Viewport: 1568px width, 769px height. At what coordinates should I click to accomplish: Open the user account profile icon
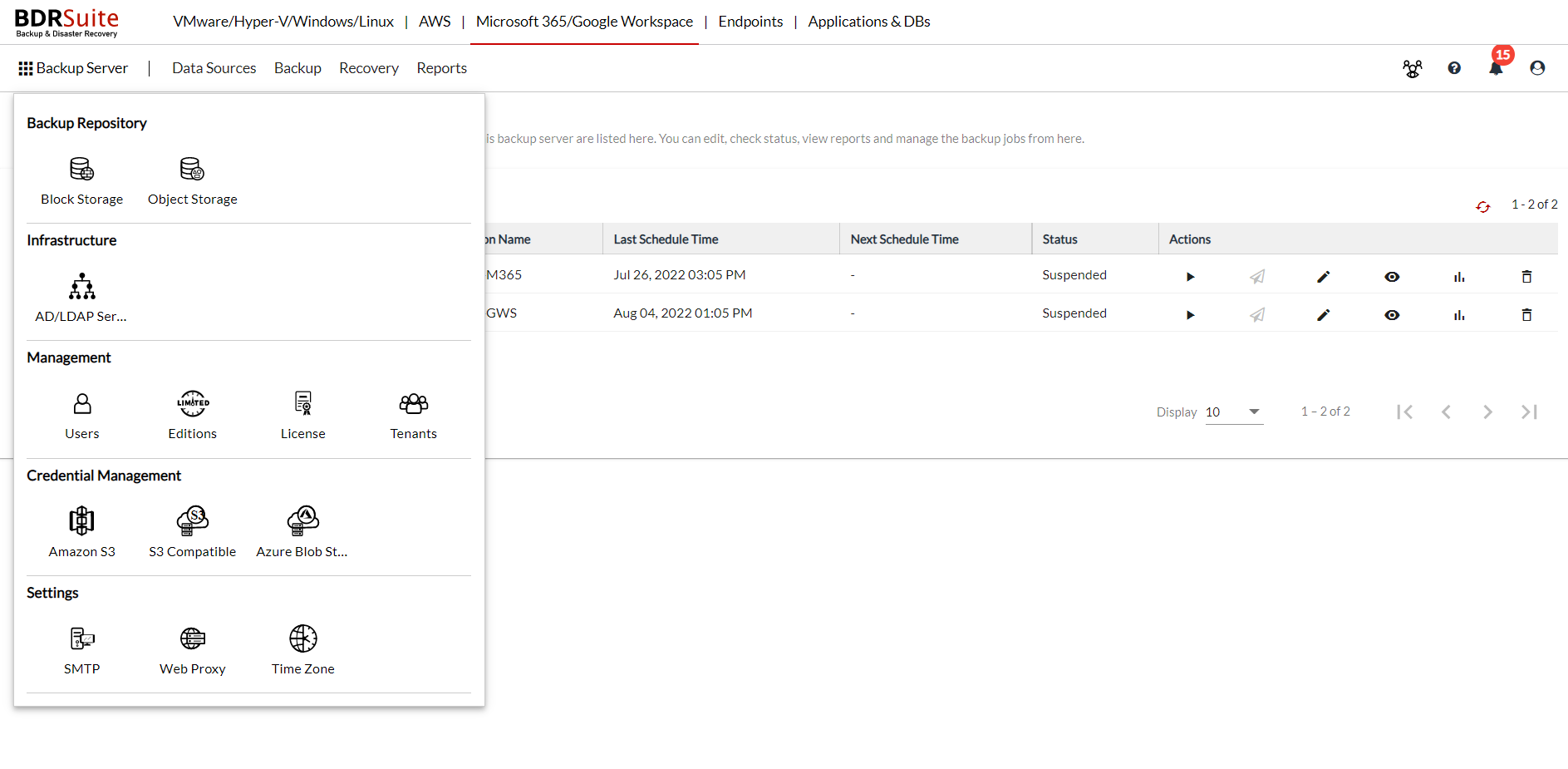[1537, 68]
